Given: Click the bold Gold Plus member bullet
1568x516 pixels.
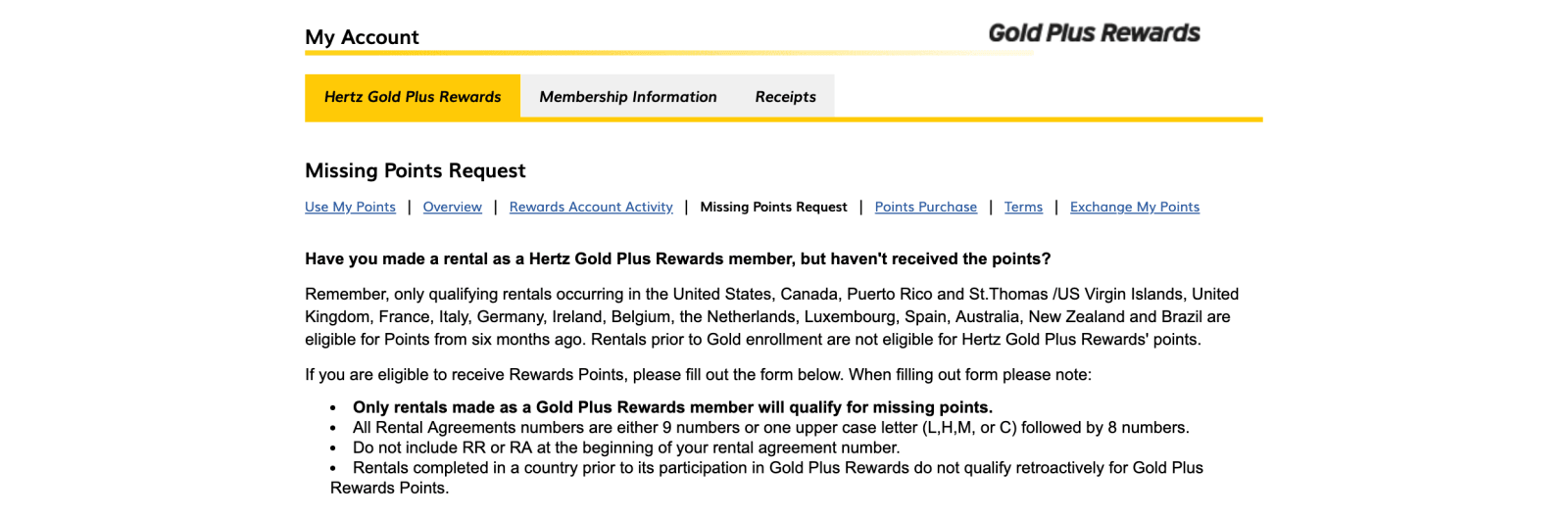Looking at the screenshot, I should [672, 407].
